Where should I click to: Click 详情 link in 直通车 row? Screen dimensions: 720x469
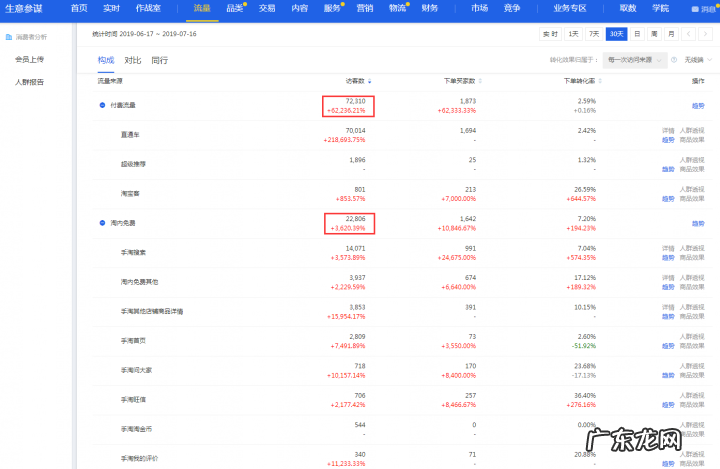[668, 130]
